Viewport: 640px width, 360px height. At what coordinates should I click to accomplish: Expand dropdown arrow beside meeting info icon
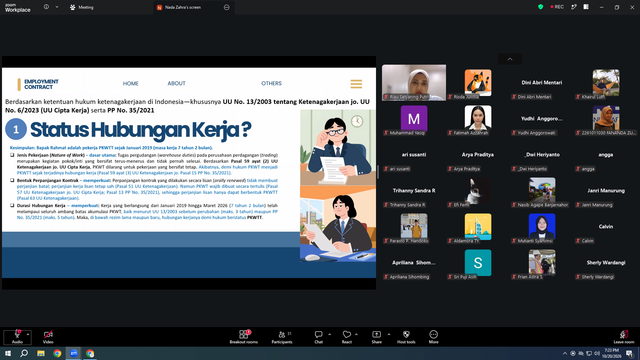[57, 7]
